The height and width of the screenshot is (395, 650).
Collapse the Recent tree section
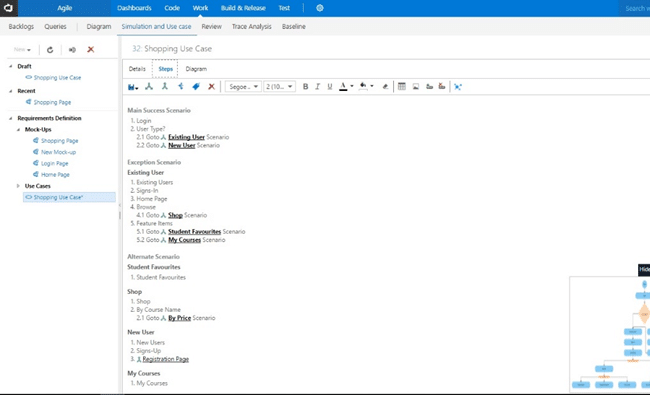click(11, 91)
